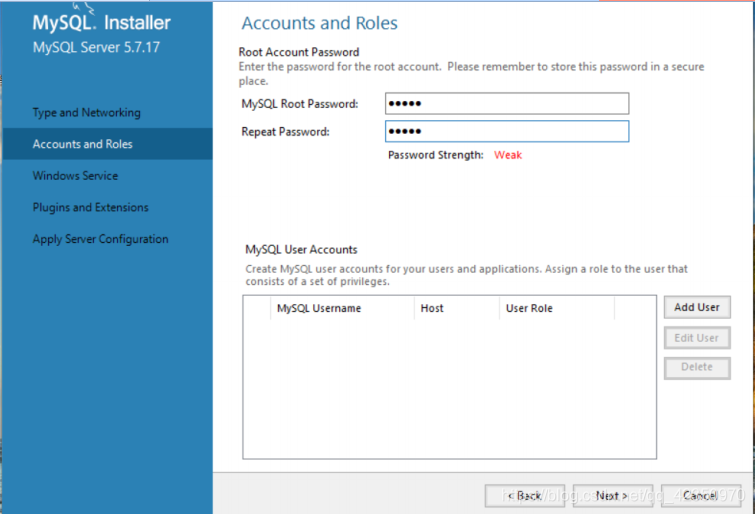Click the red 'Weak' password strength text
Image resolution: width=755 pixels, height=514 pixels.
pos(508,155)
